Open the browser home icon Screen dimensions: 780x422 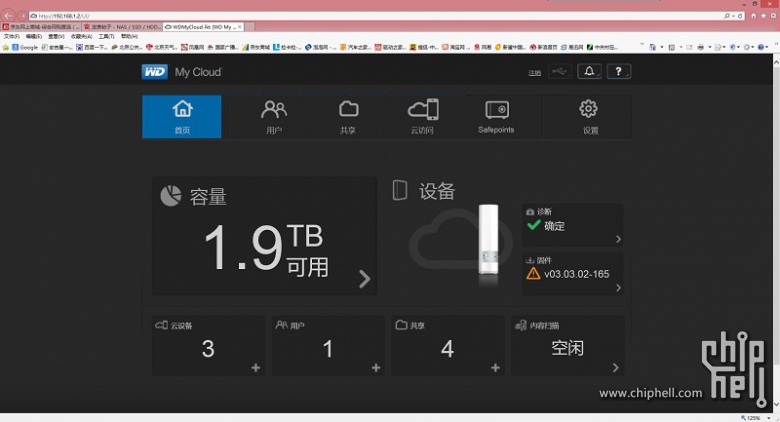tap(754, 16)
